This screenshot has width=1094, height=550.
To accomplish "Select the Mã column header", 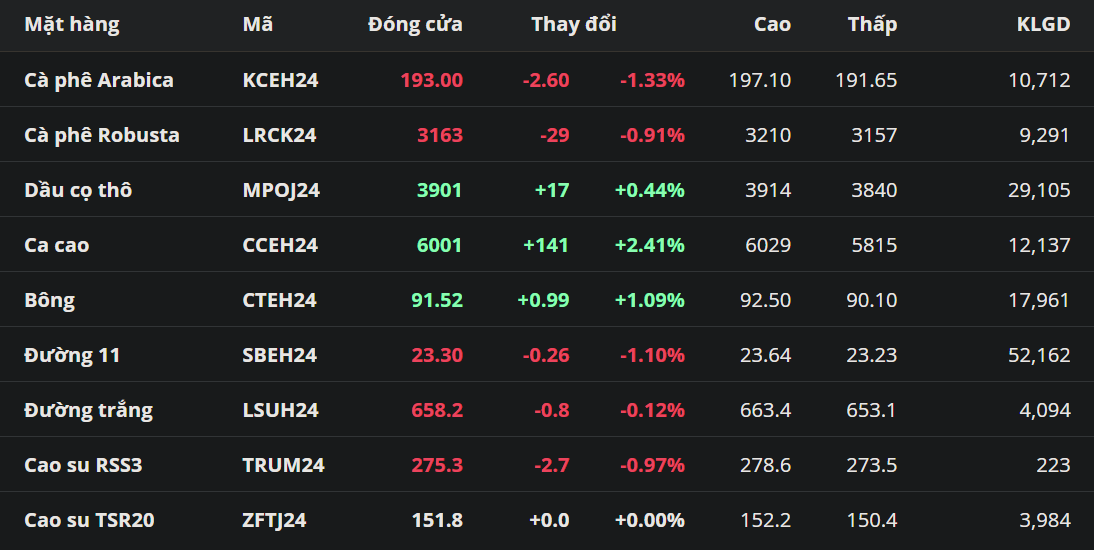I will pos(258,25).
